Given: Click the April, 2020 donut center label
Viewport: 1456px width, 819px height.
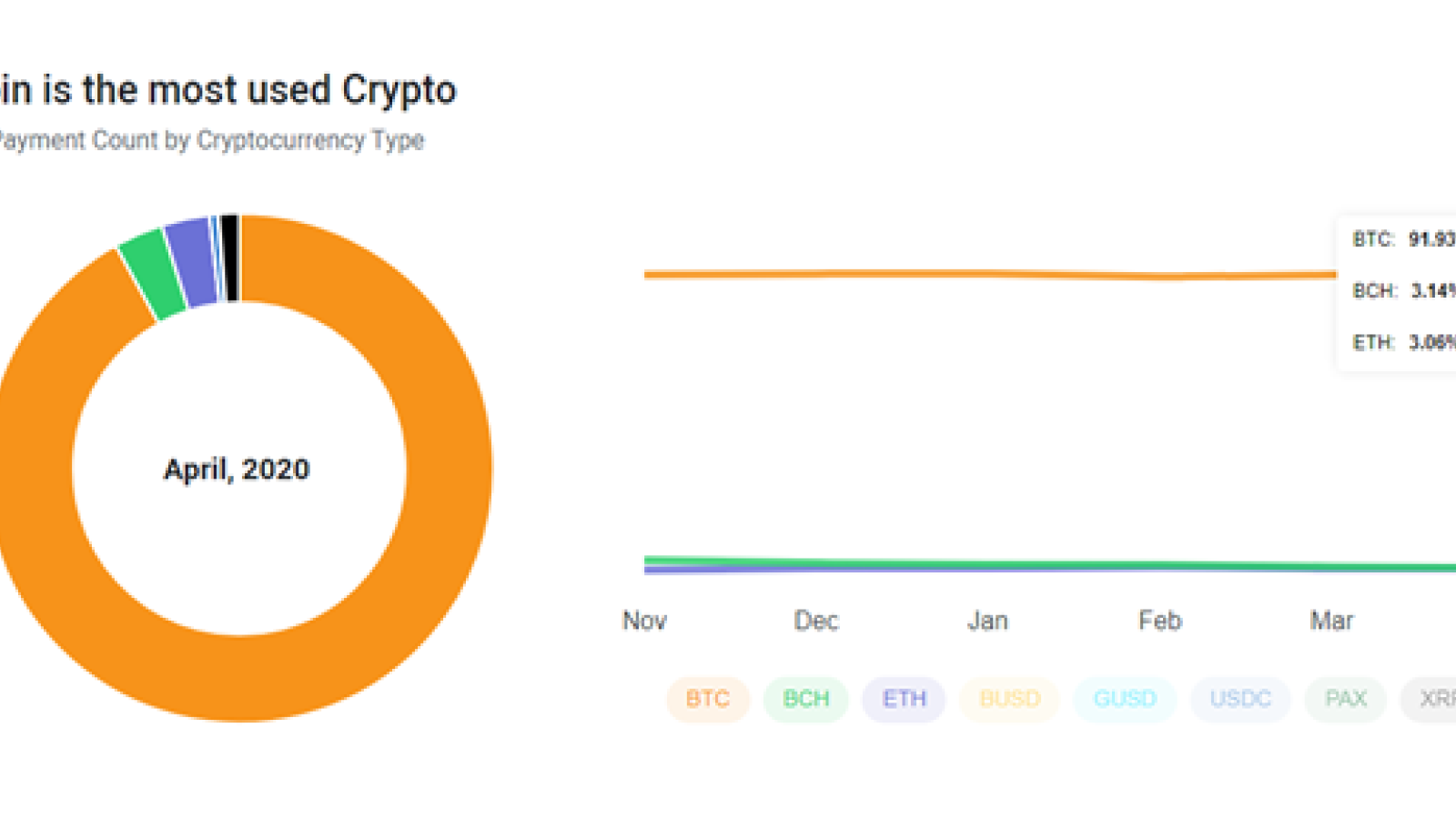Looking at the screenshot, I should tap(237, 470).
